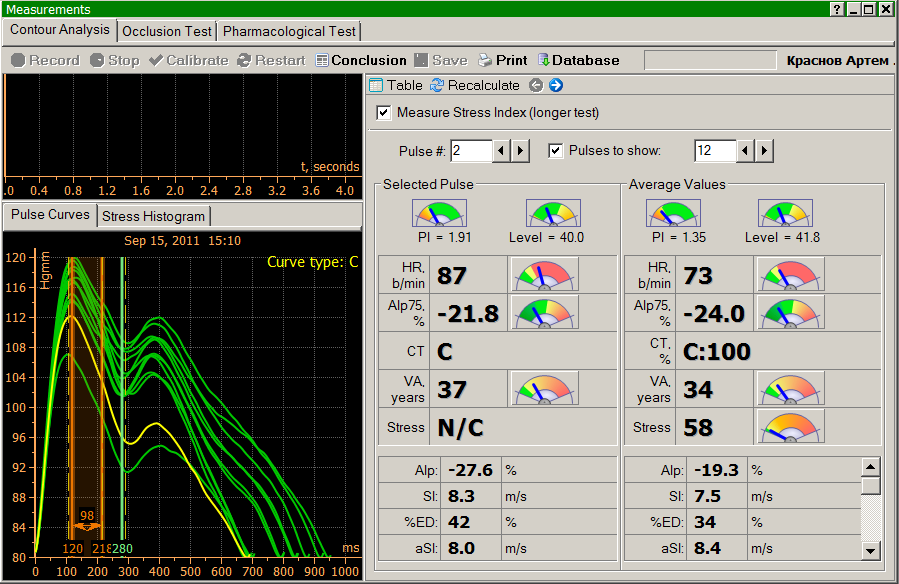Image resolution: width=899 pixels, height=584 pixels.
Task: Switch to the Stress Histogram tab
Action: (153, 216)
